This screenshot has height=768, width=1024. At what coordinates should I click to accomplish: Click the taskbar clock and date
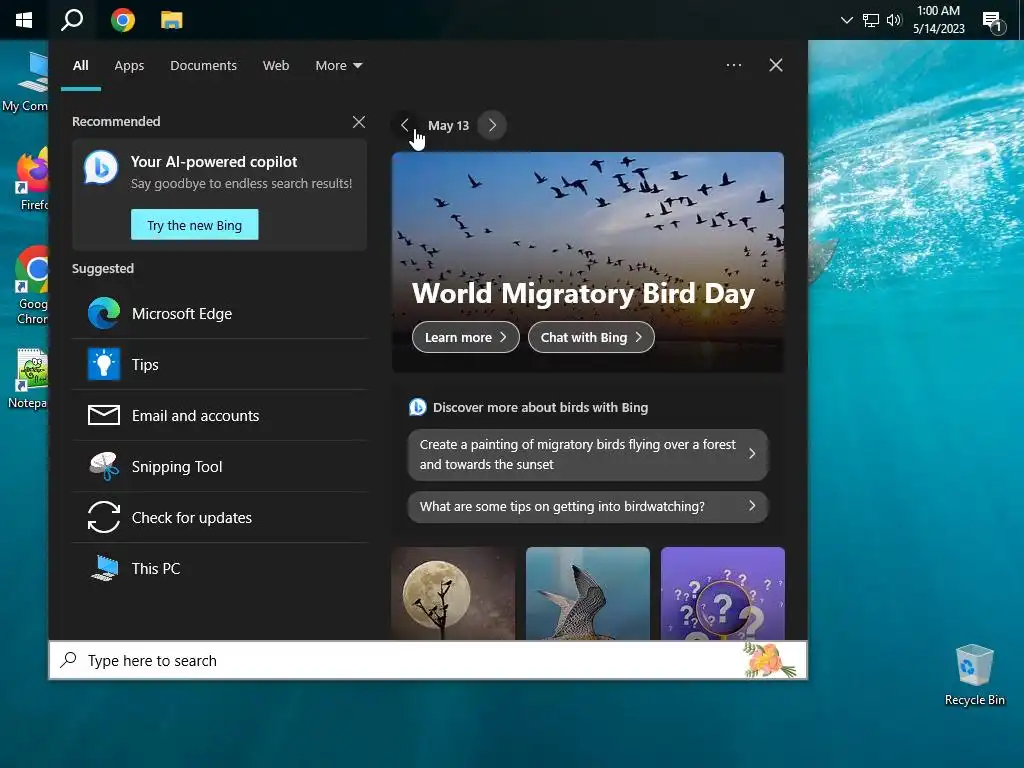(938, 20)
